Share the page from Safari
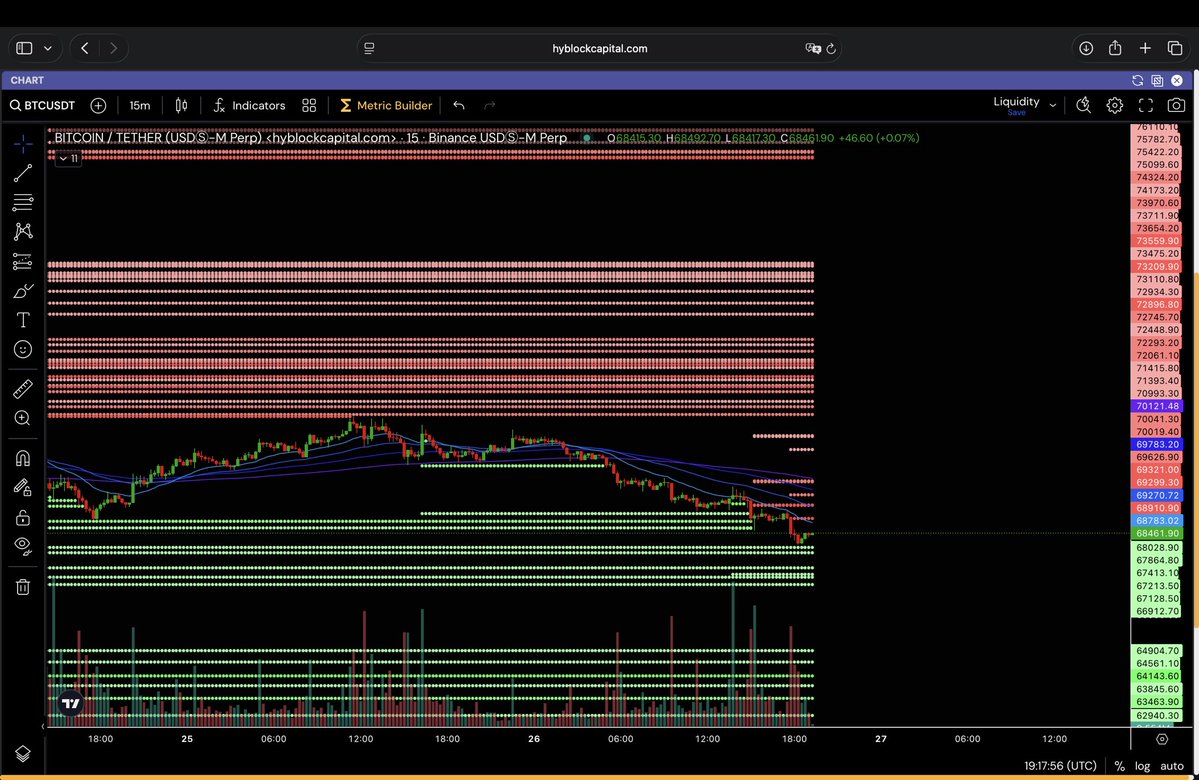 pos(1115,48)
